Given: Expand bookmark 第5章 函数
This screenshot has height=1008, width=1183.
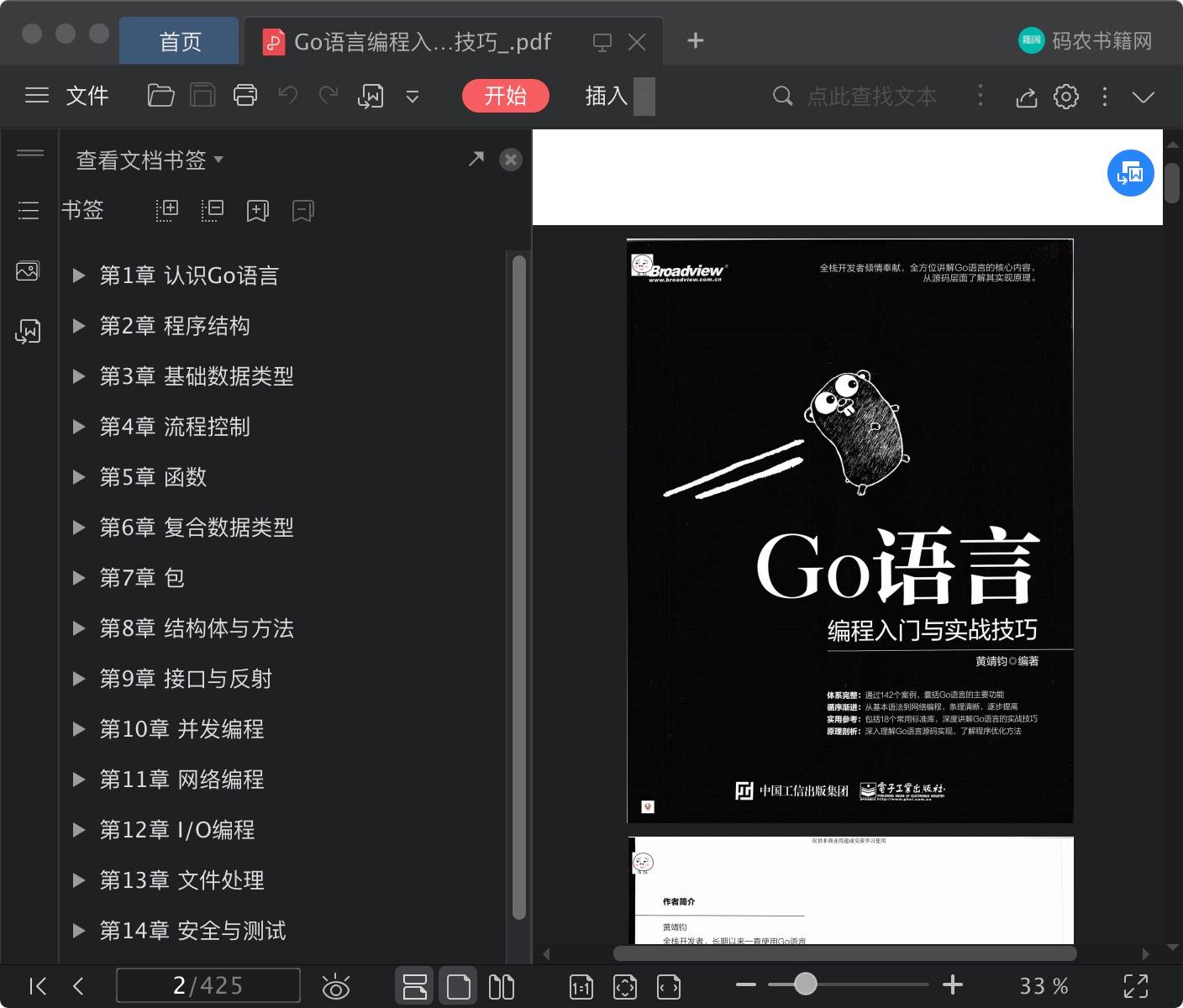Looking at the screenshot, I should (x=78, y=477).
